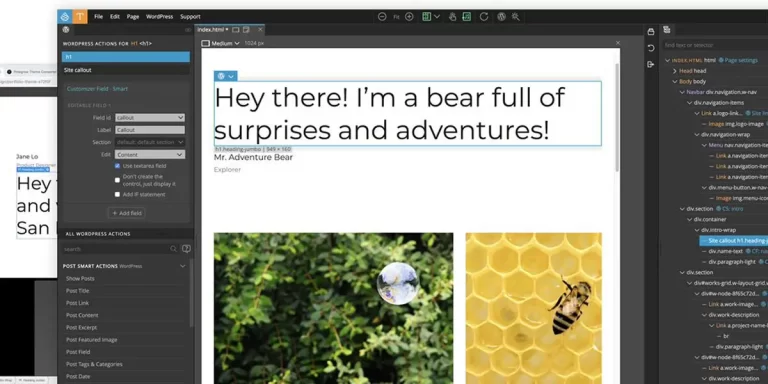Open the Edit menu
The width and height of the screenshot is (768, 384).
click(x=115, y=17)
